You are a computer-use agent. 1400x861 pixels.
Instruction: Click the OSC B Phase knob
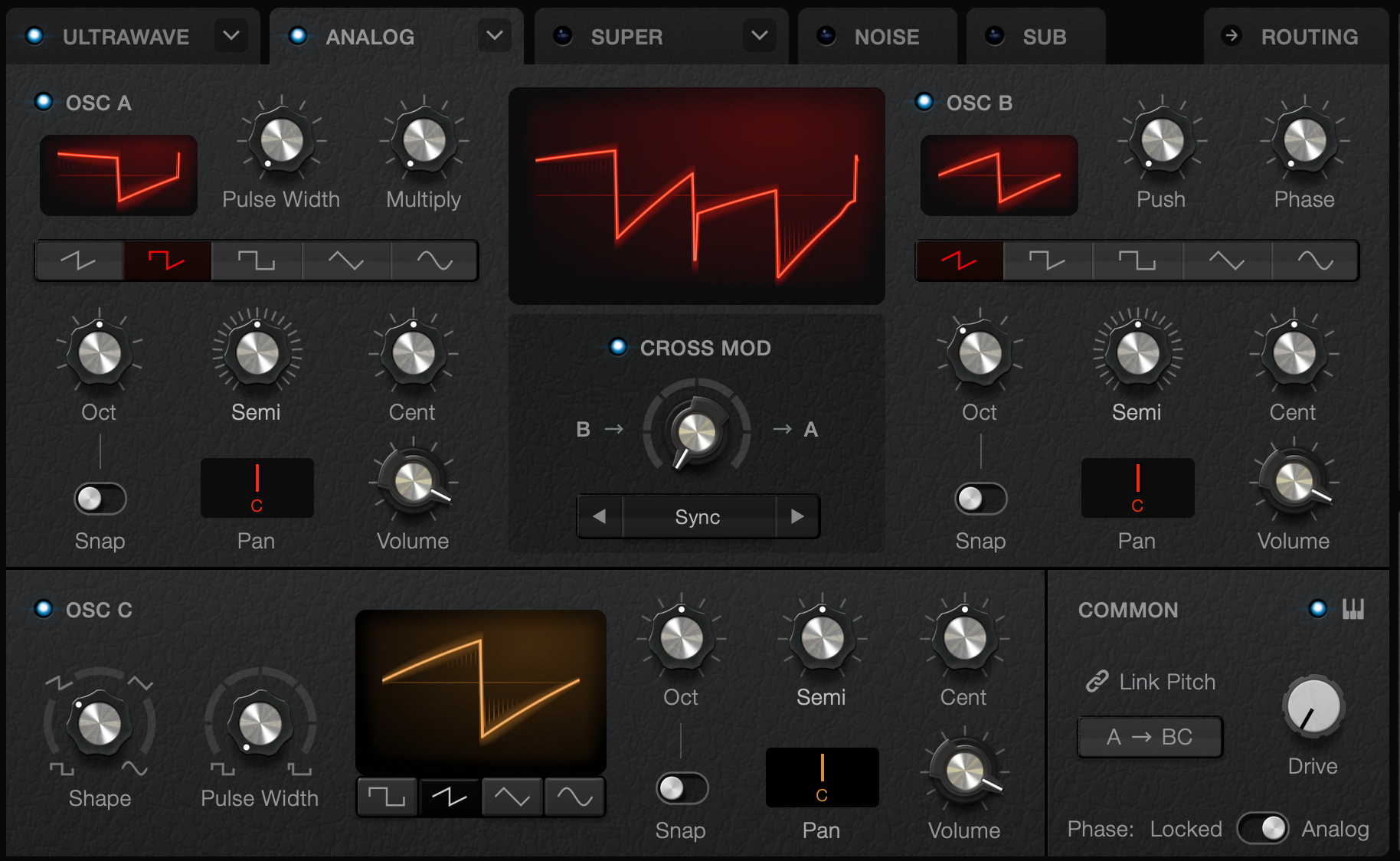[1305, 141]
